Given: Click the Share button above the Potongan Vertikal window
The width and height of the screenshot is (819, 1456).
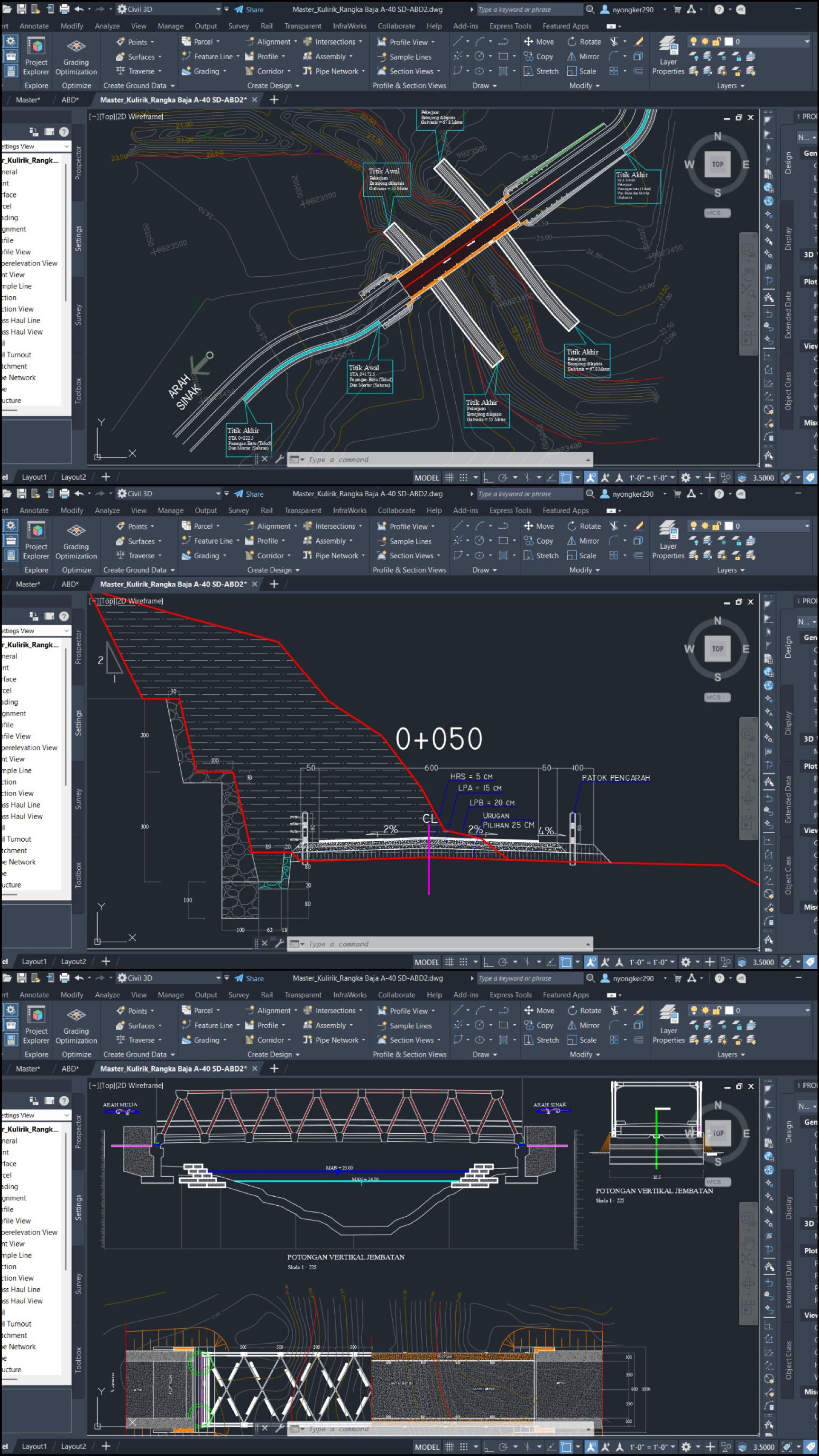Looking at the screenshot, I should pyautogui.click(x=249, y=978).
